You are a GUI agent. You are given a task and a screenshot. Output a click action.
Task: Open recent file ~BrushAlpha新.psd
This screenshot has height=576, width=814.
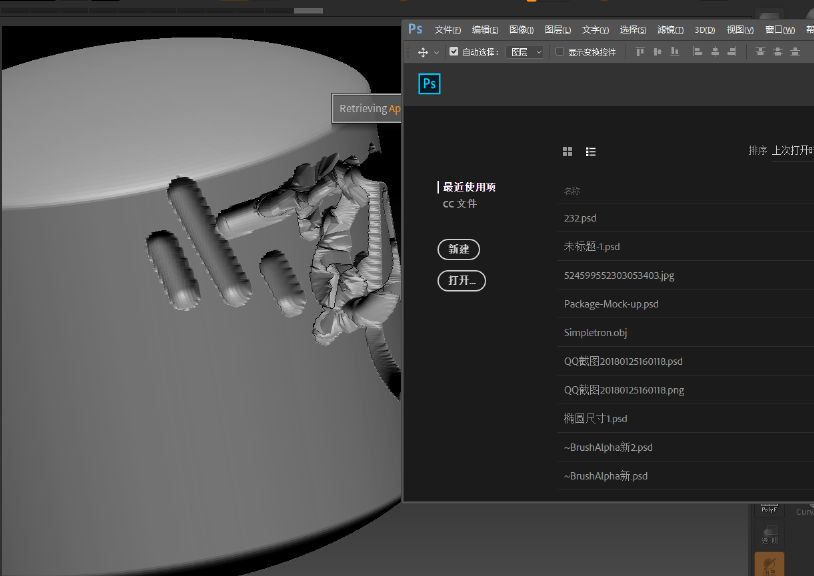pos(686,476)
